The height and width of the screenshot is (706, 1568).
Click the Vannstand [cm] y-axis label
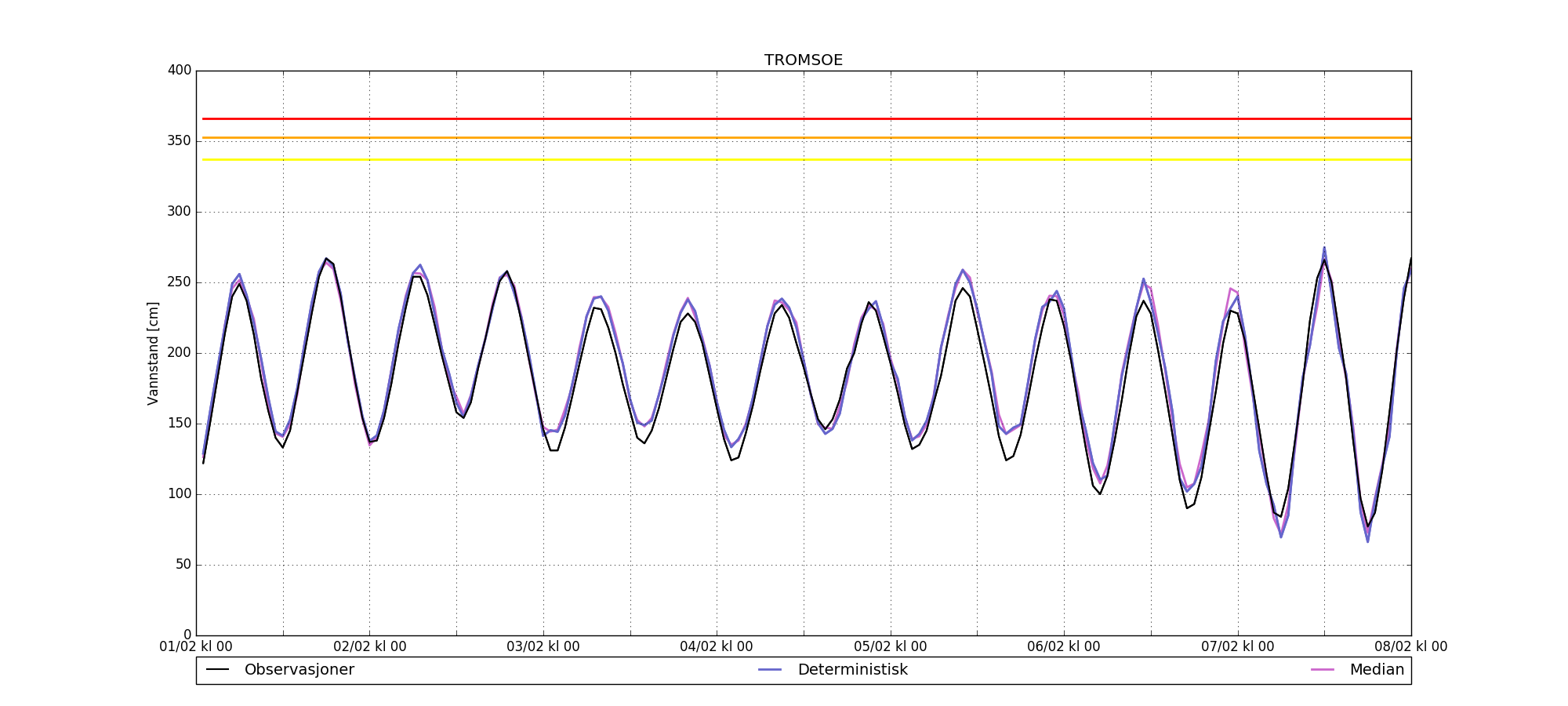coord(153,353)
